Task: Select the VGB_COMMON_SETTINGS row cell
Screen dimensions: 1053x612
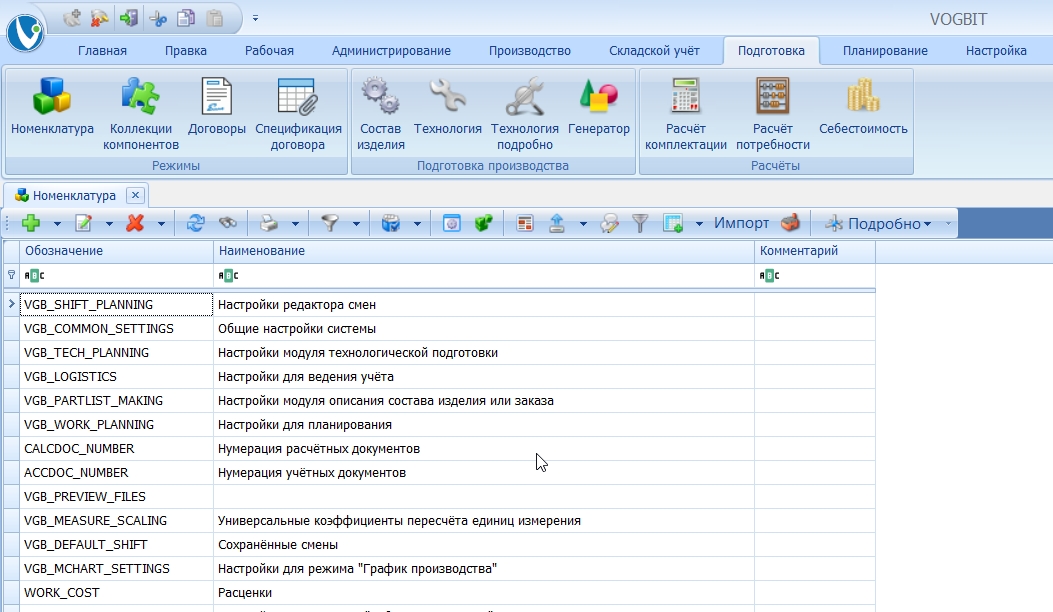Action: [x=116, y=329]
